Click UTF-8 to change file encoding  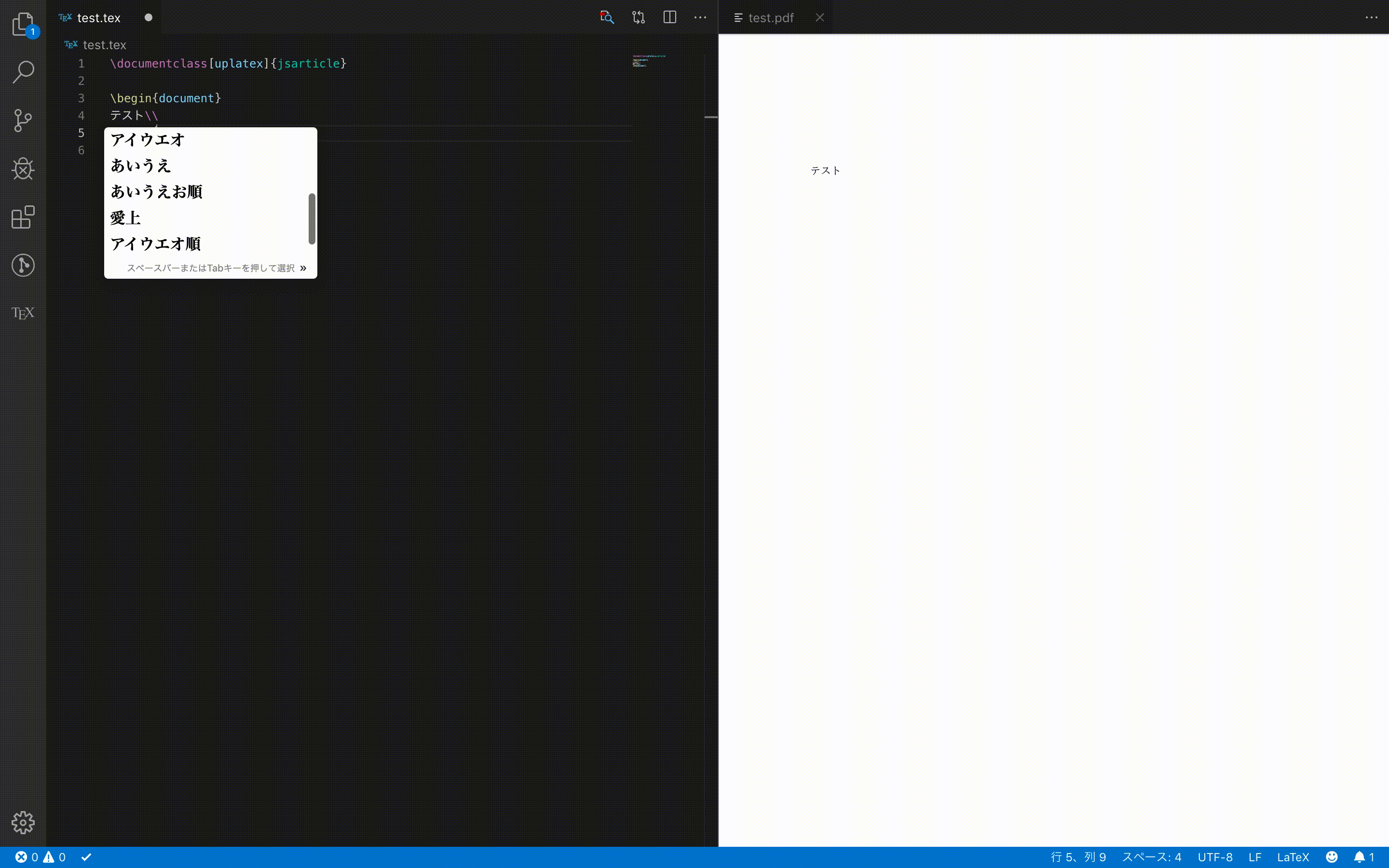click(1217, 856)
